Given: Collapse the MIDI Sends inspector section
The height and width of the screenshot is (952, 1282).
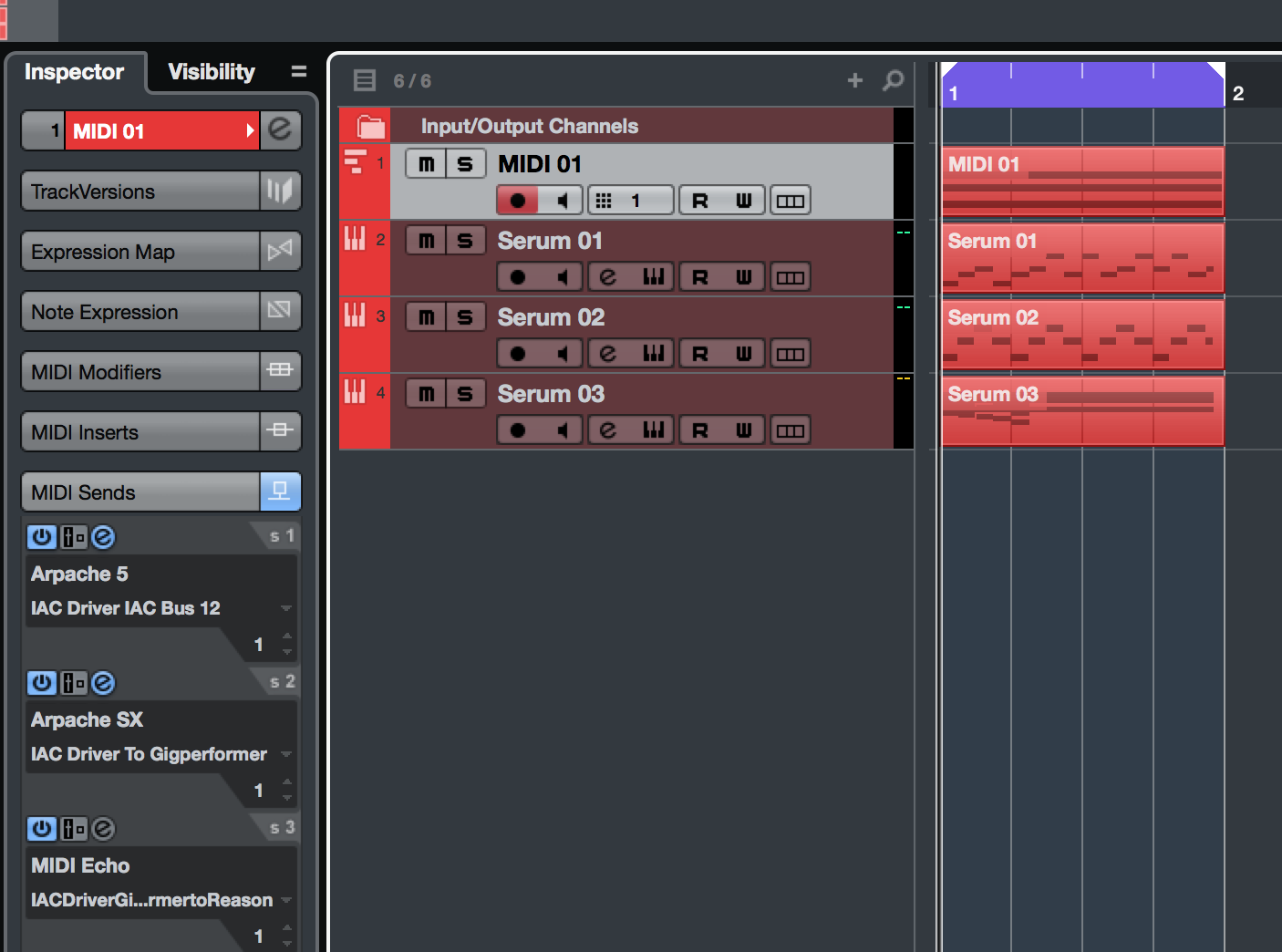Looking at the screenshot, I should pos(141,492).
